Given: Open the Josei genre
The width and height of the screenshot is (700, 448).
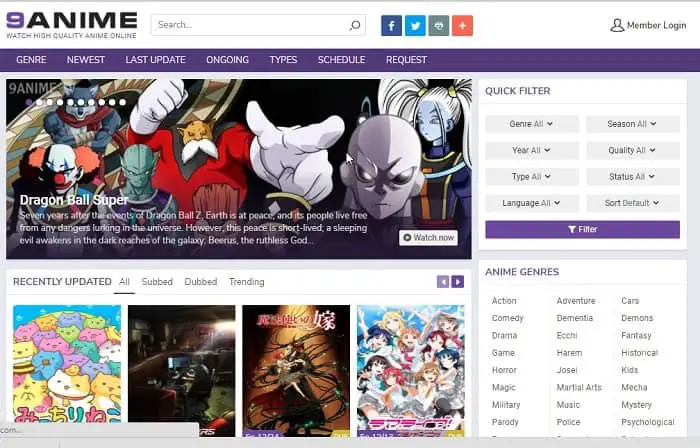Looking at the screenshot, I should coord(567,370).
